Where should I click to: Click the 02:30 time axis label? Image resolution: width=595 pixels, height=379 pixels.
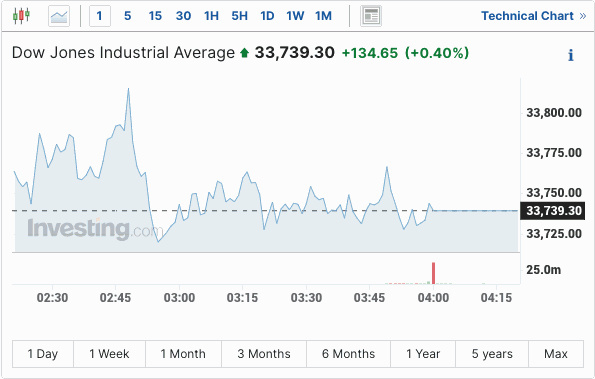point(52,298)
